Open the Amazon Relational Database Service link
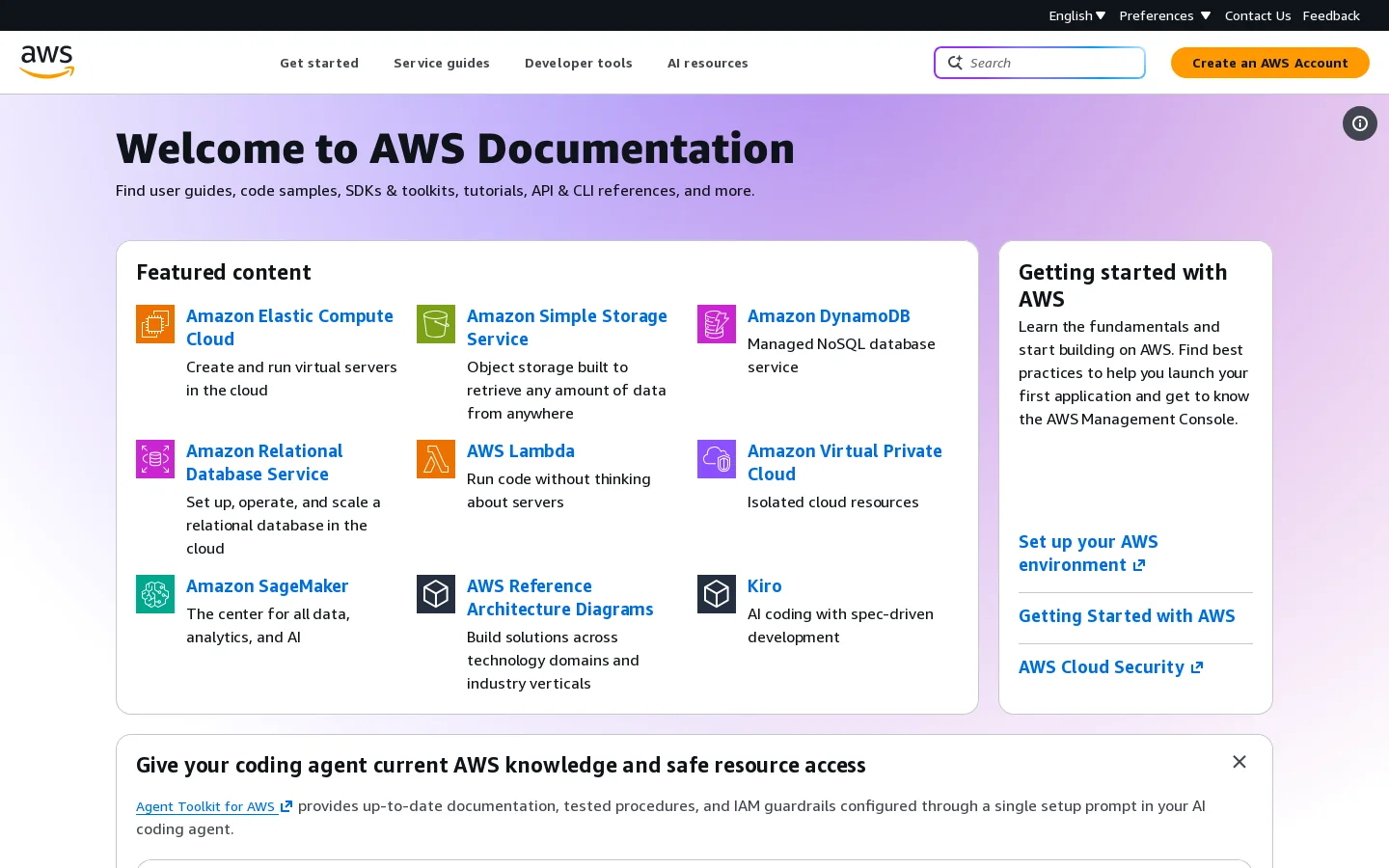The height and width of the screenshot is (868, 1389). tap(264, 463)
